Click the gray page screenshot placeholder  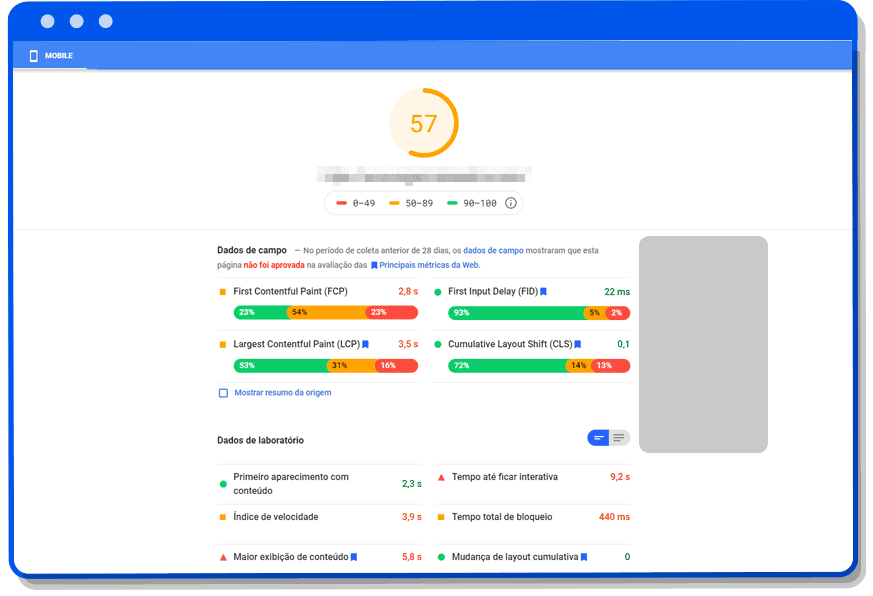tap(703, 344)
